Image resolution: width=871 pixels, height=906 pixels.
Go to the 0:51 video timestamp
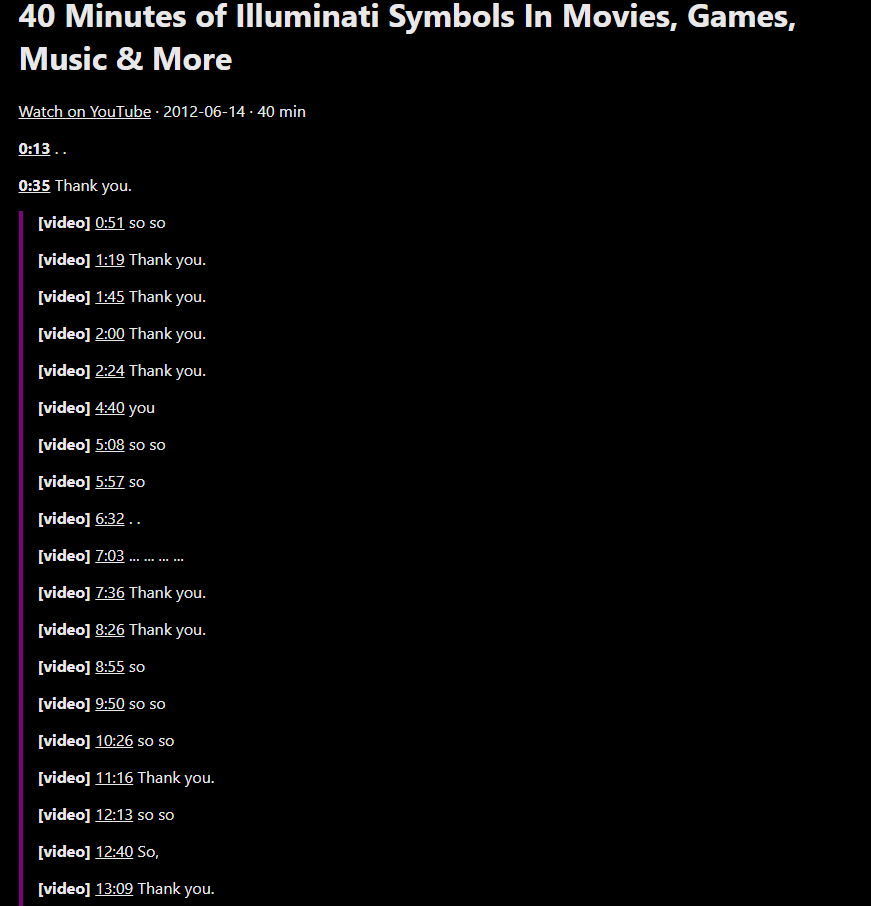[x=110, y=222]
